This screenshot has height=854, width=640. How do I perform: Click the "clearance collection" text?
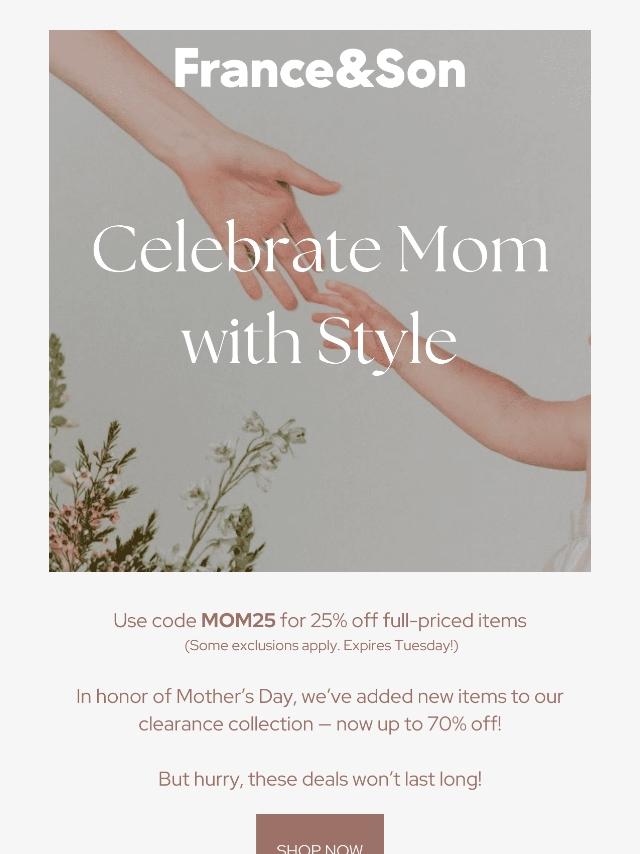(x=226, y=724)
